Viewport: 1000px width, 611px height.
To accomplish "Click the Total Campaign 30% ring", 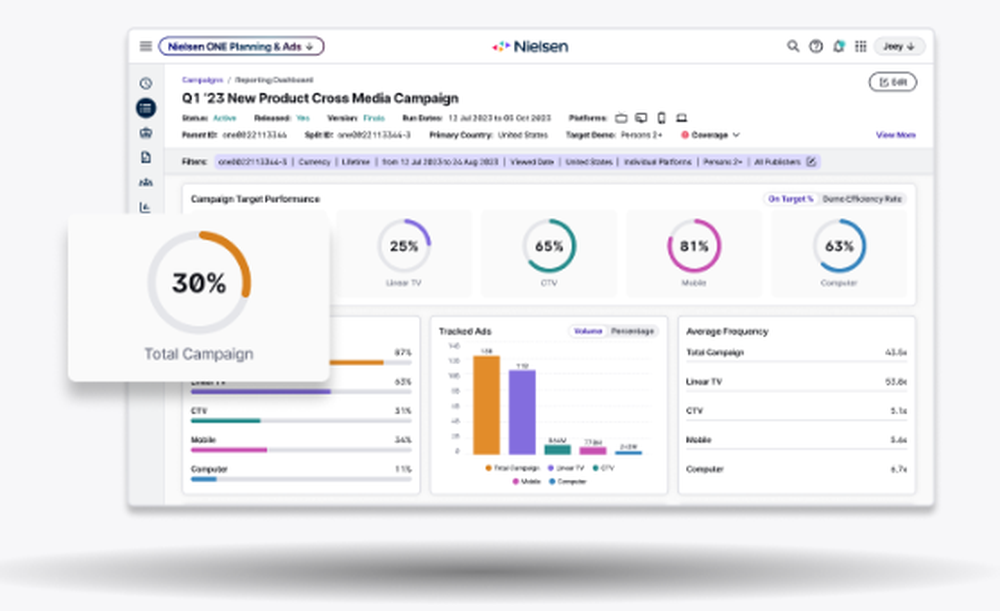I will click(199, 282).
